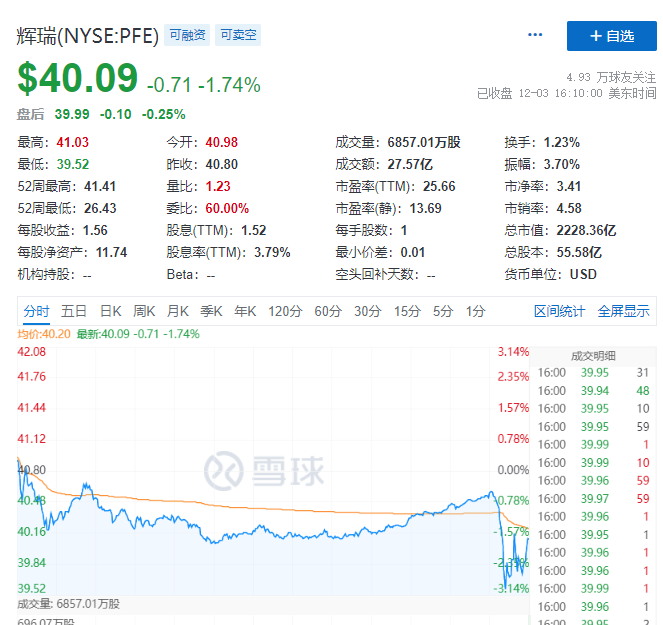Click the 可卖空 tag
Image resolution: width=663 pixels, height=625 pixels.
(x=238, y=35)
